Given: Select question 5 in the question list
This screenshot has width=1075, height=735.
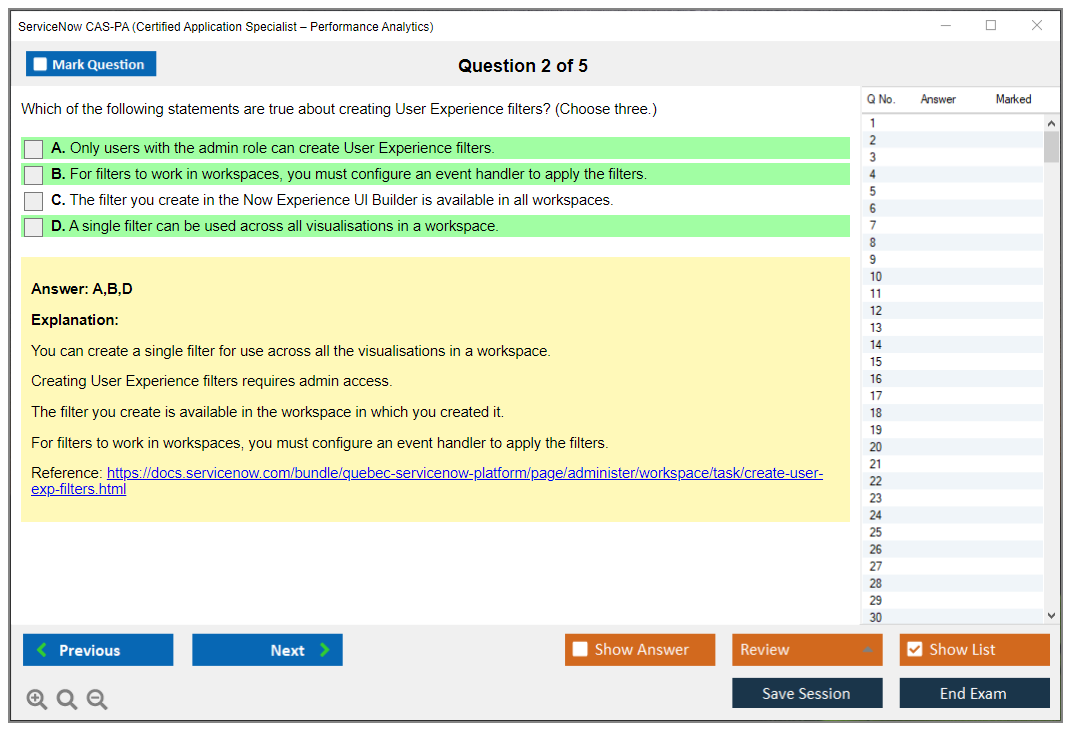Looking at the screenshot, I should [873, 191].
